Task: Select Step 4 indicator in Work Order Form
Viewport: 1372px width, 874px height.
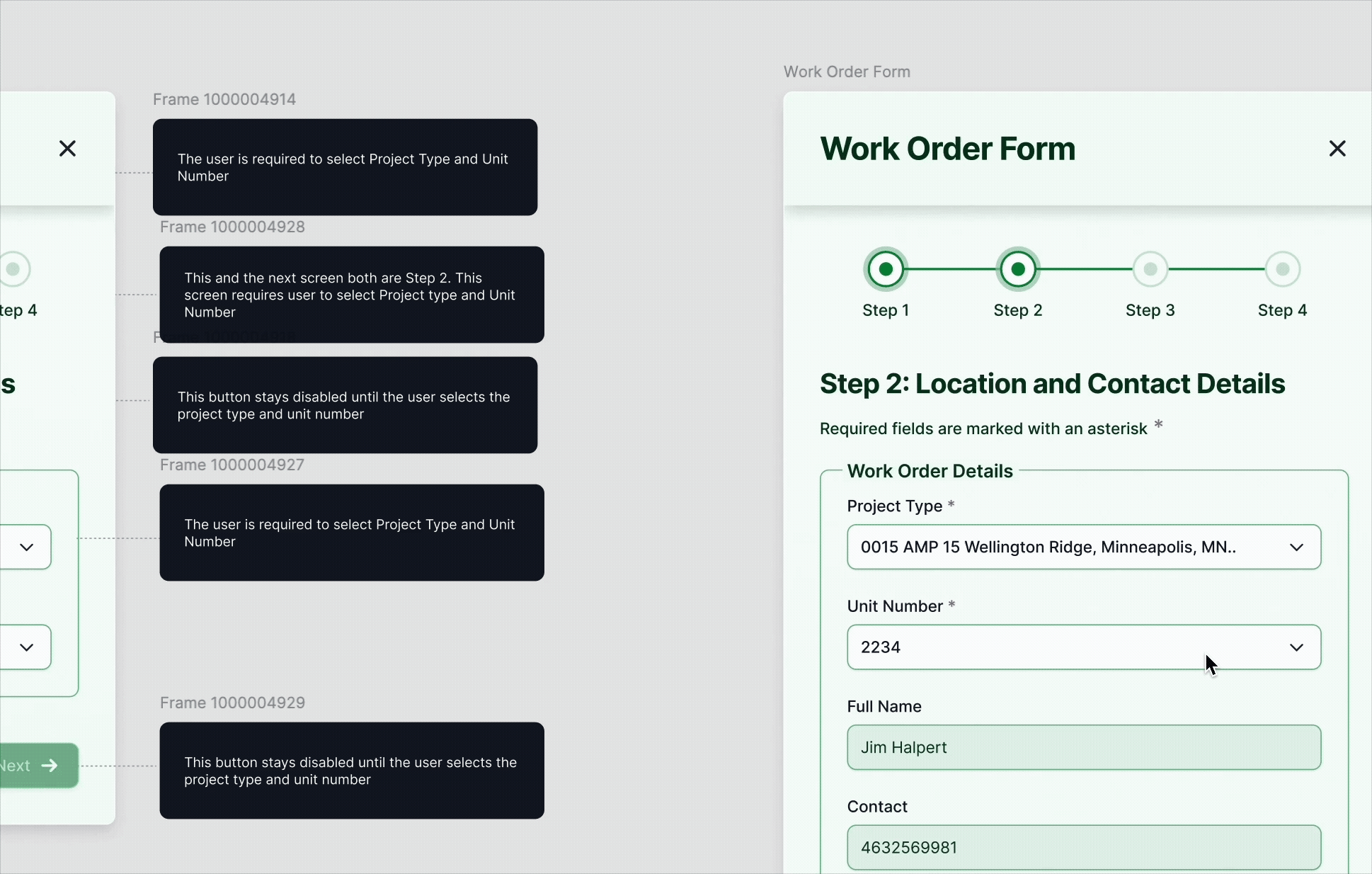Action: tap(1283, 269)
